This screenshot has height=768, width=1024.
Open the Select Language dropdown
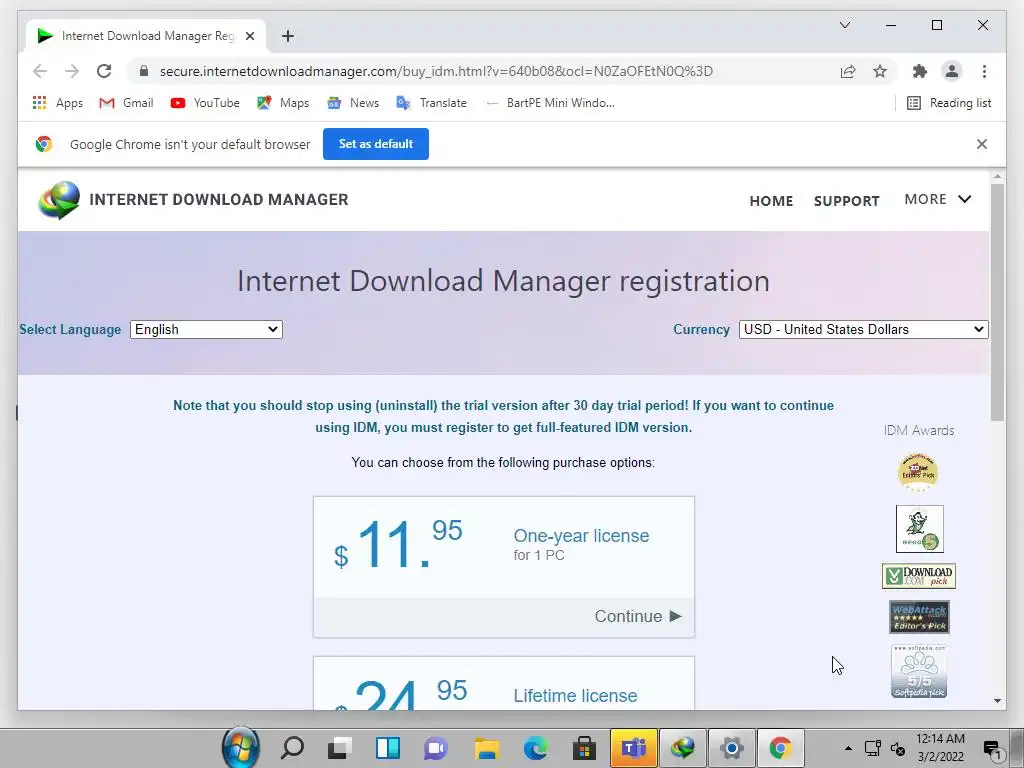pos(206,329)
